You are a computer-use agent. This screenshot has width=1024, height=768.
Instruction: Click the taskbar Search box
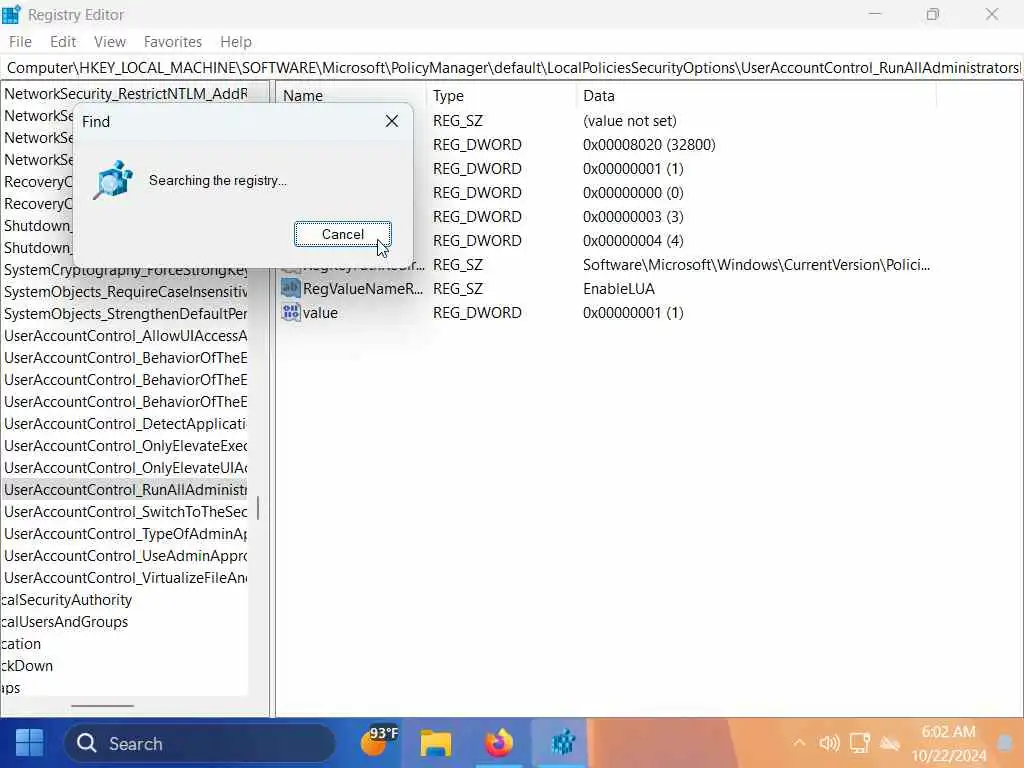click(199, 743)
